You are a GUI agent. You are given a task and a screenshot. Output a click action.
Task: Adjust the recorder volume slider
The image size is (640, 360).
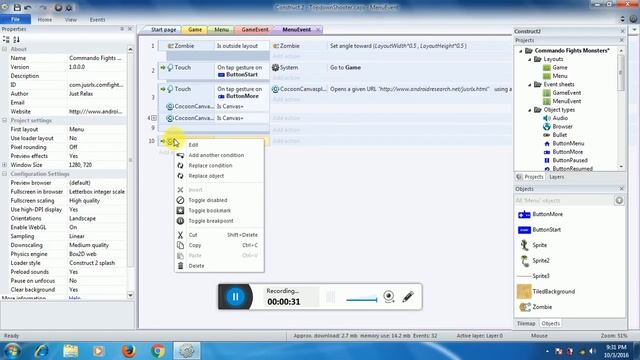(x=362, y=300)
